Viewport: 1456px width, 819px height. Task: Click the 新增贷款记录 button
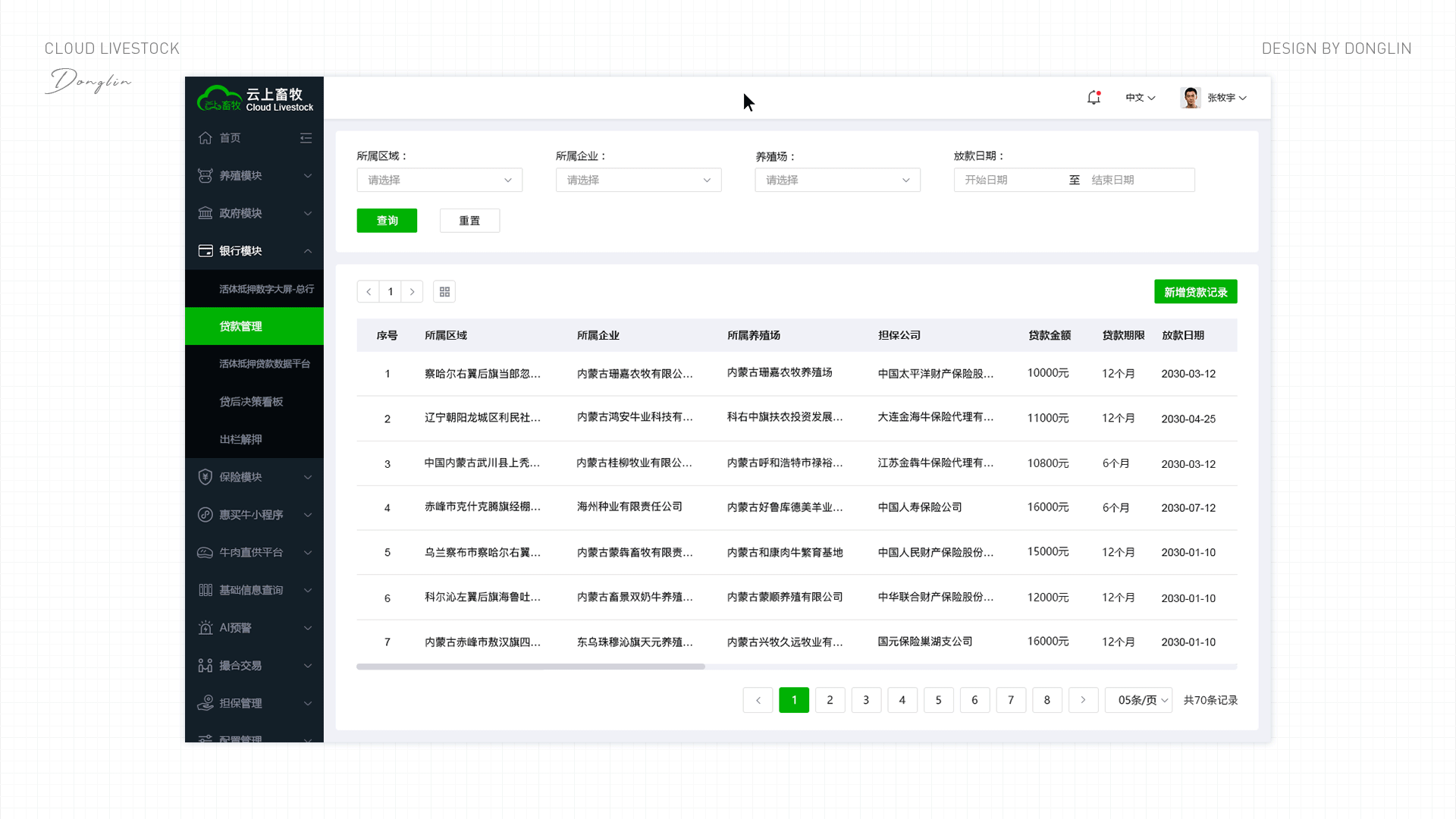pos(1195,292)
